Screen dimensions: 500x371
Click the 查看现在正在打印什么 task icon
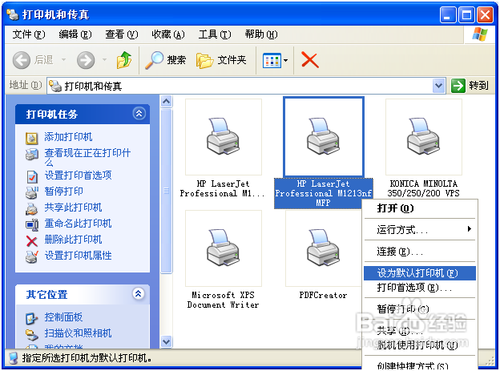click(x=32, y=154)
